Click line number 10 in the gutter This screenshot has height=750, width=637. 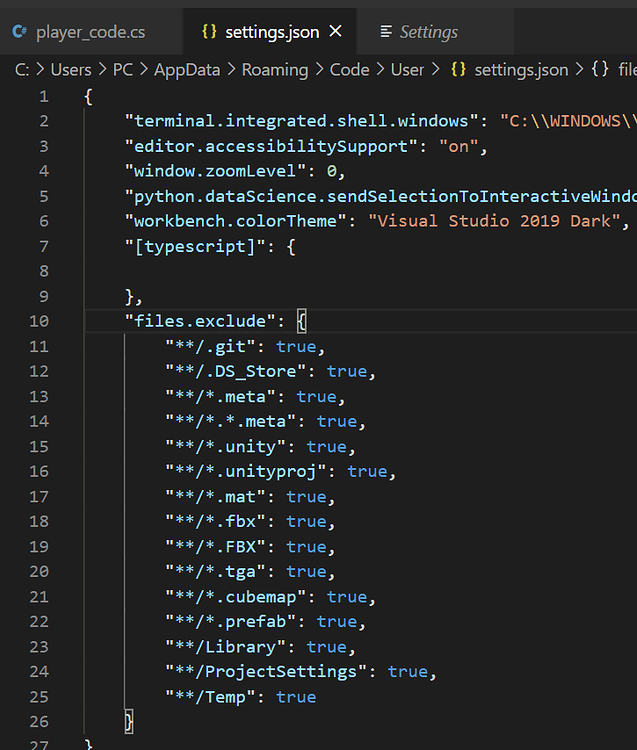pos(39,321)
